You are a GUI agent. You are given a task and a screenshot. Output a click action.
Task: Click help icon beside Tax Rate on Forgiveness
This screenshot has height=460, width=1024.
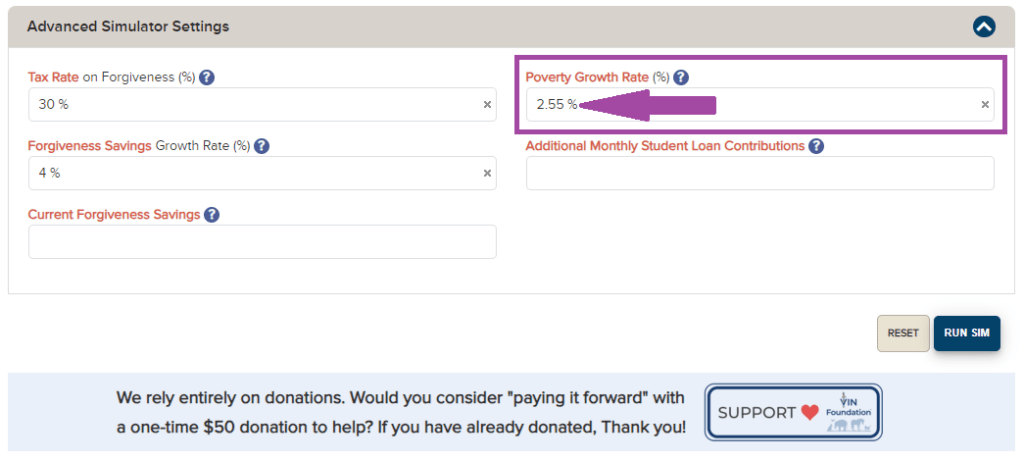pos(207,77)
